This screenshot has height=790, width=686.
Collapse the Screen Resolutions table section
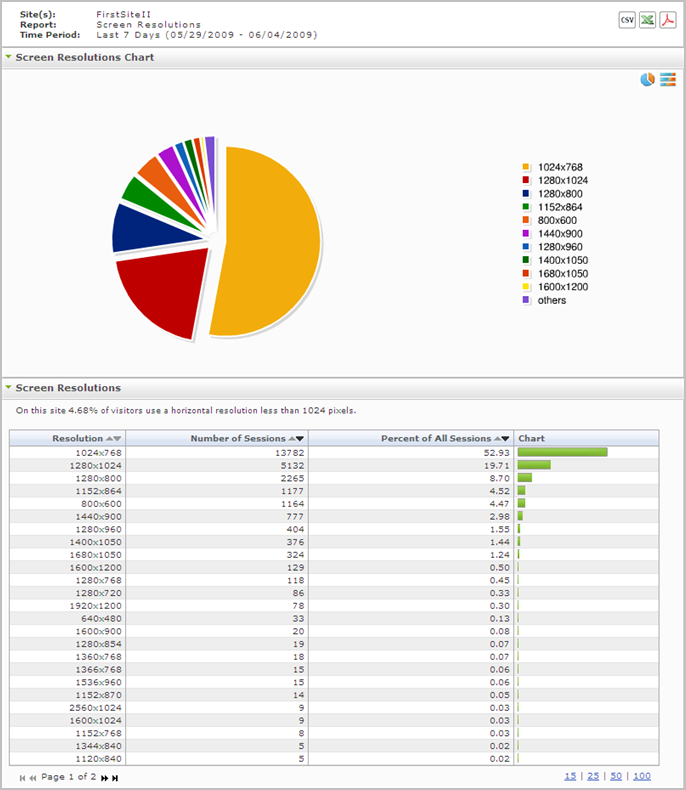point(9,387)
